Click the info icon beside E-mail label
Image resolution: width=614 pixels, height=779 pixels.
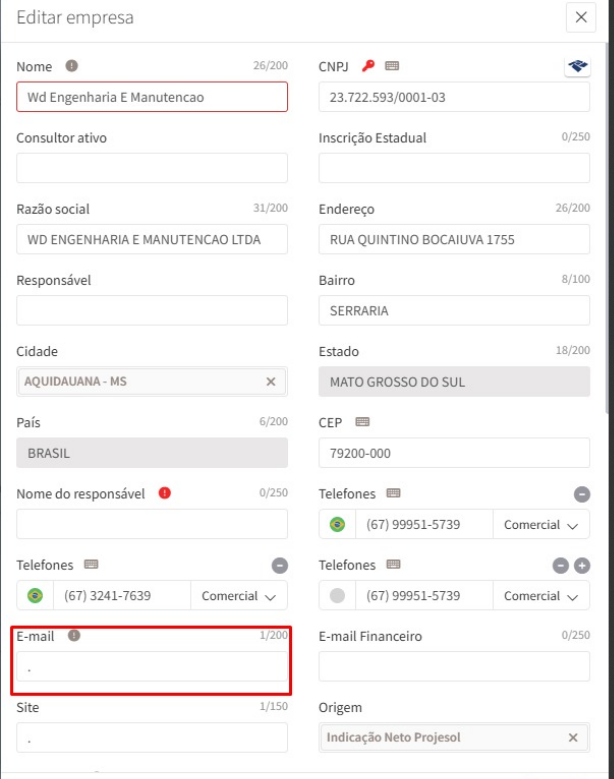[74, 636]
